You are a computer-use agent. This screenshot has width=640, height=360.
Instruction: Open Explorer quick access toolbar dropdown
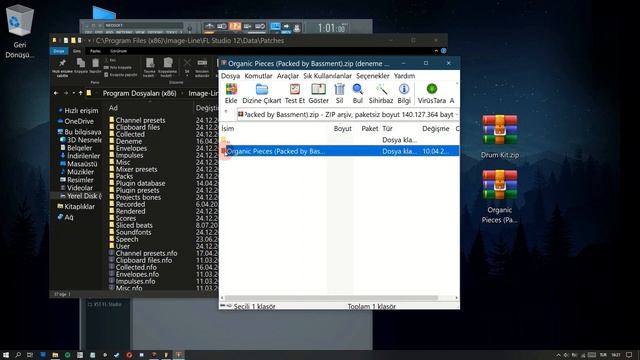tap(89, 41)
